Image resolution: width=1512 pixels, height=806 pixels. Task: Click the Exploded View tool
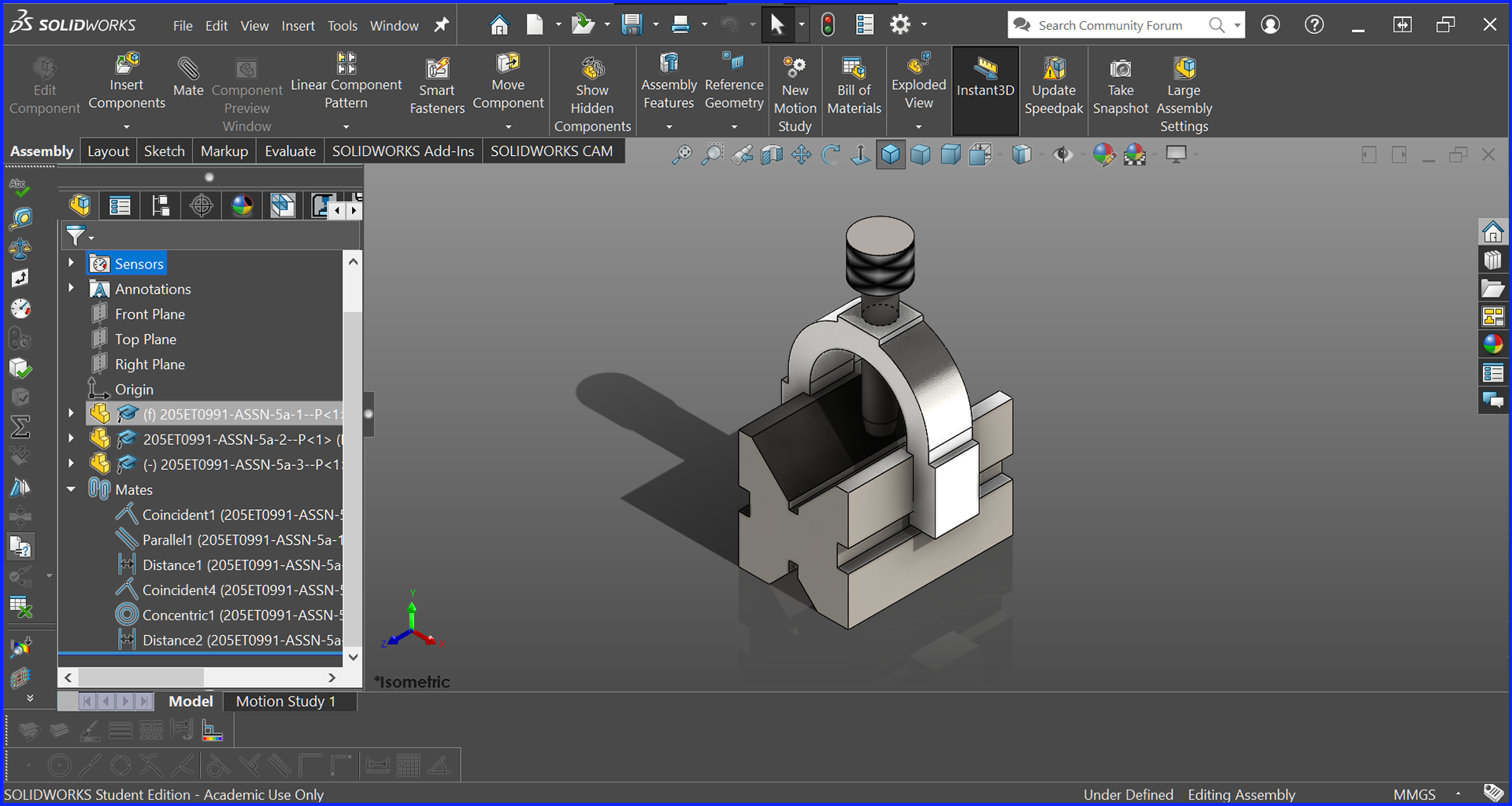tap(918, 82)
